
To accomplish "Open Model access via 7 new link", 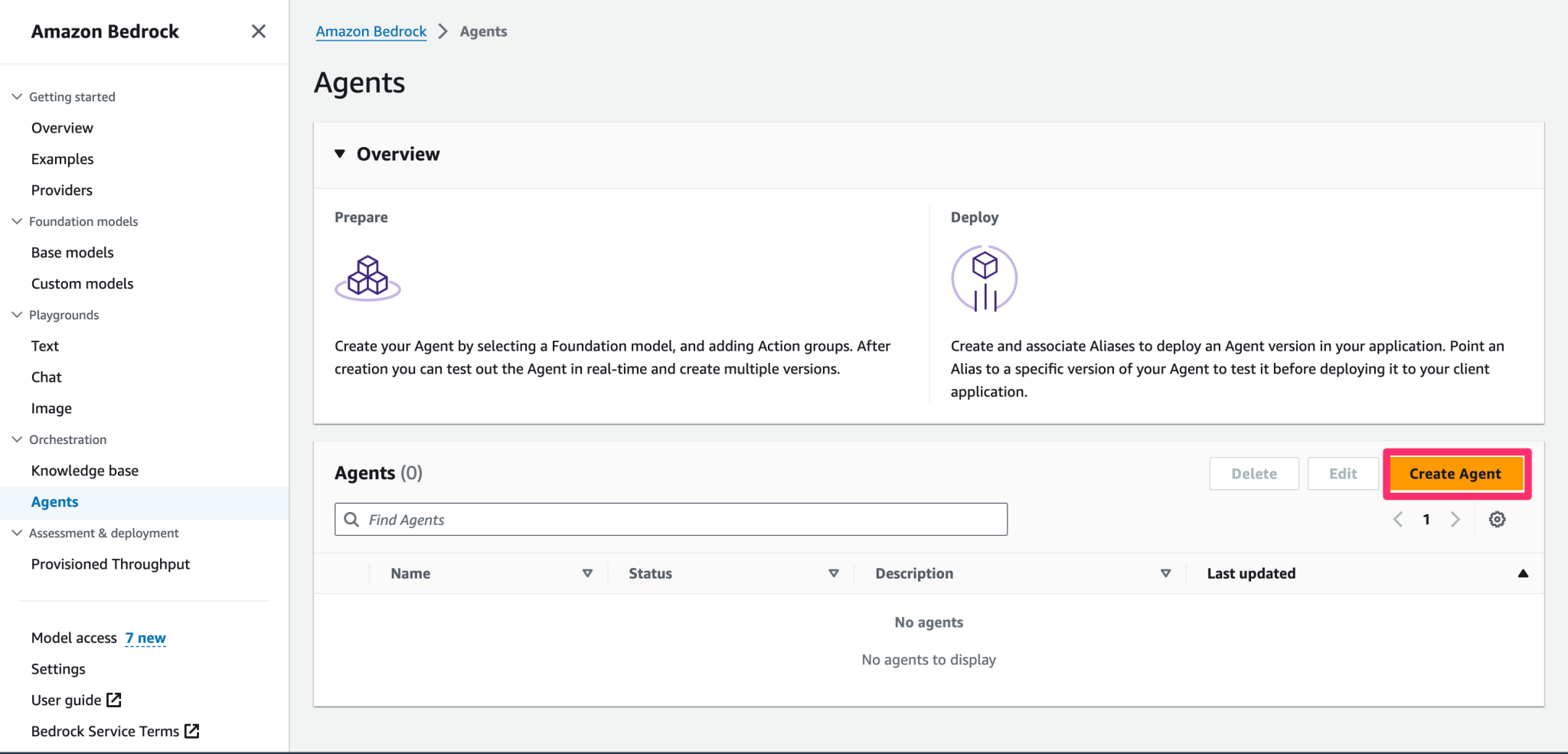I will point(145,637).
